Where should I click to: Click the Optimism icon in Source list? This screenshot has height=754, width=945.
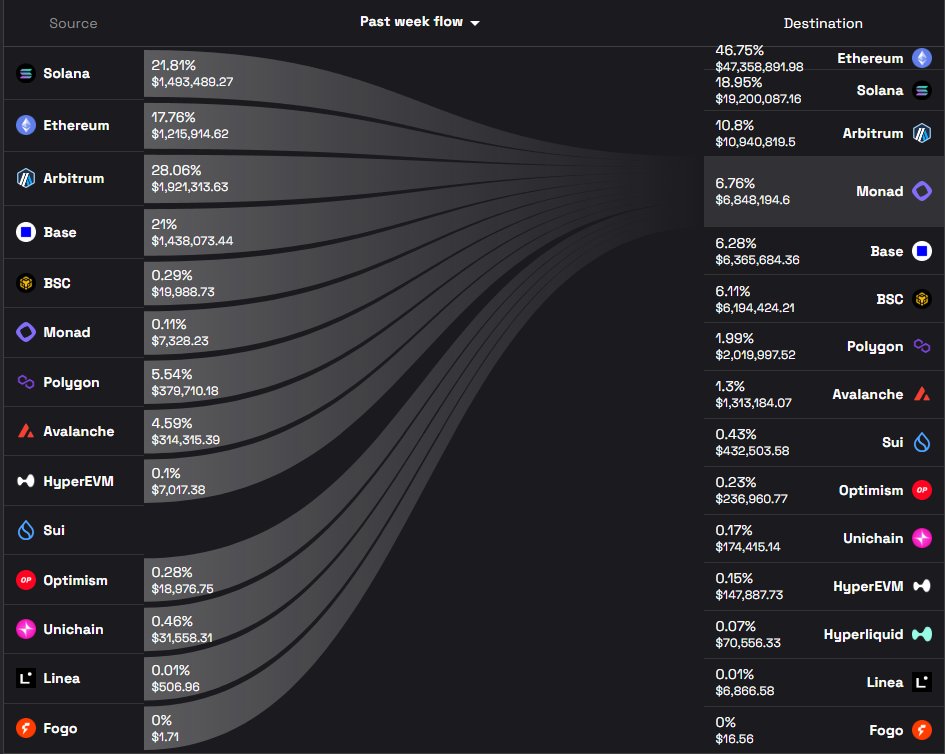pos(26,580)
